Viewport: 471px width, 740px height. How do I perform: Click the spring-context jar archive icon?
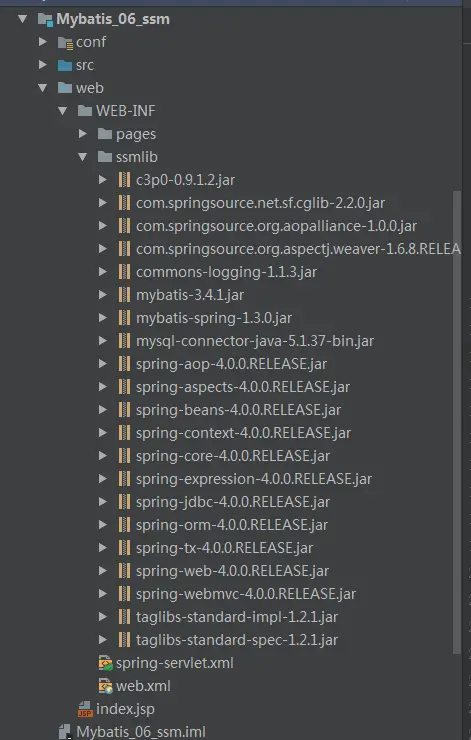pyautogui.click(x=125, y=433)
